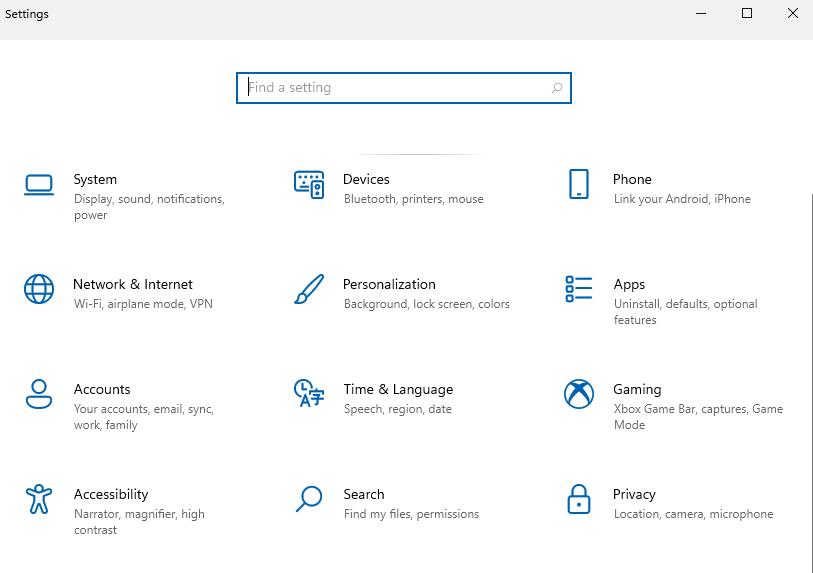Click the System laptop icon

(39, 184)
